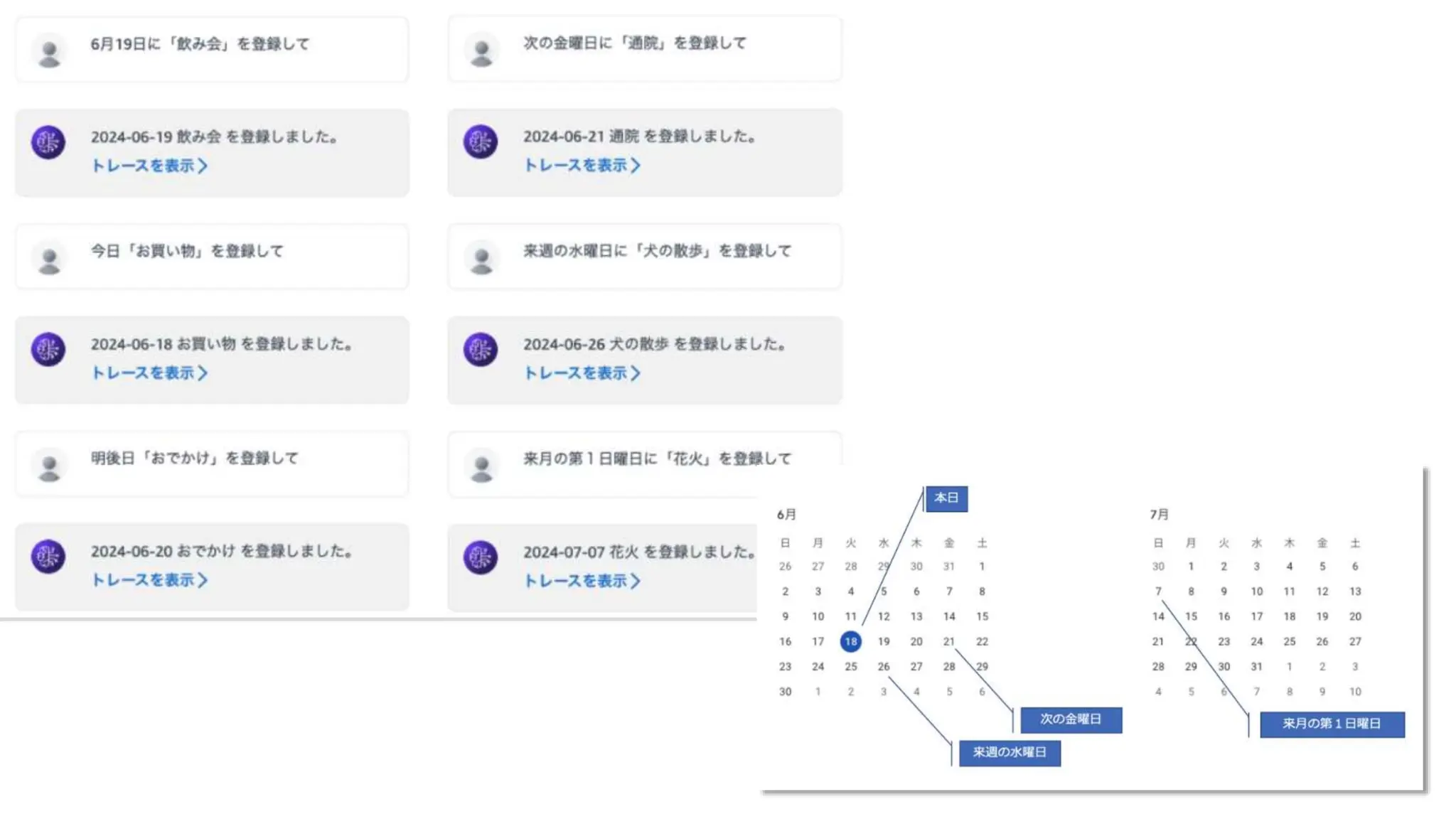Click the 次の金曜日 callout label

tap(1071, 719)
